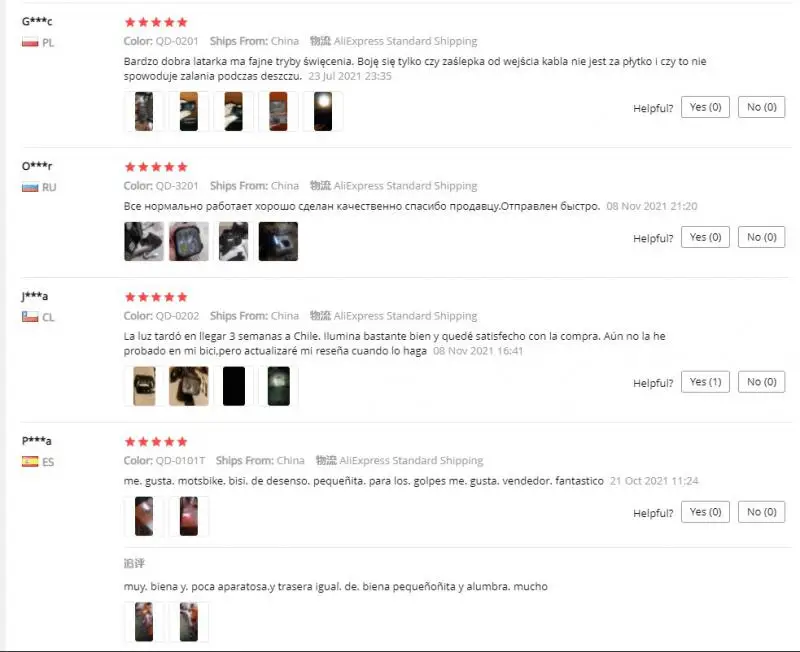The height and width of the screenshot is (652, 800).
Task: Click the Poland flag icon beside PL
Action: click(x=30, y=42)
